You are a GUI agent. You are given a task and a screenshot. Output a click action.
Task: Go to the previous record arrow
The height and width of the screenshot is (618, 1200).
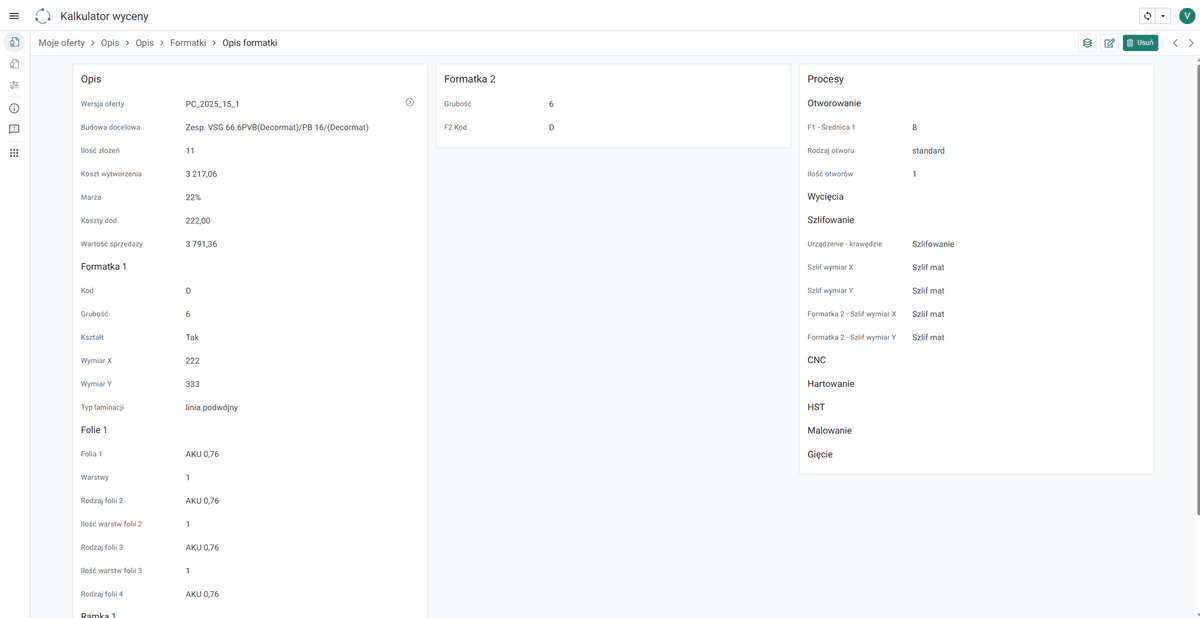coord(1175,43)
